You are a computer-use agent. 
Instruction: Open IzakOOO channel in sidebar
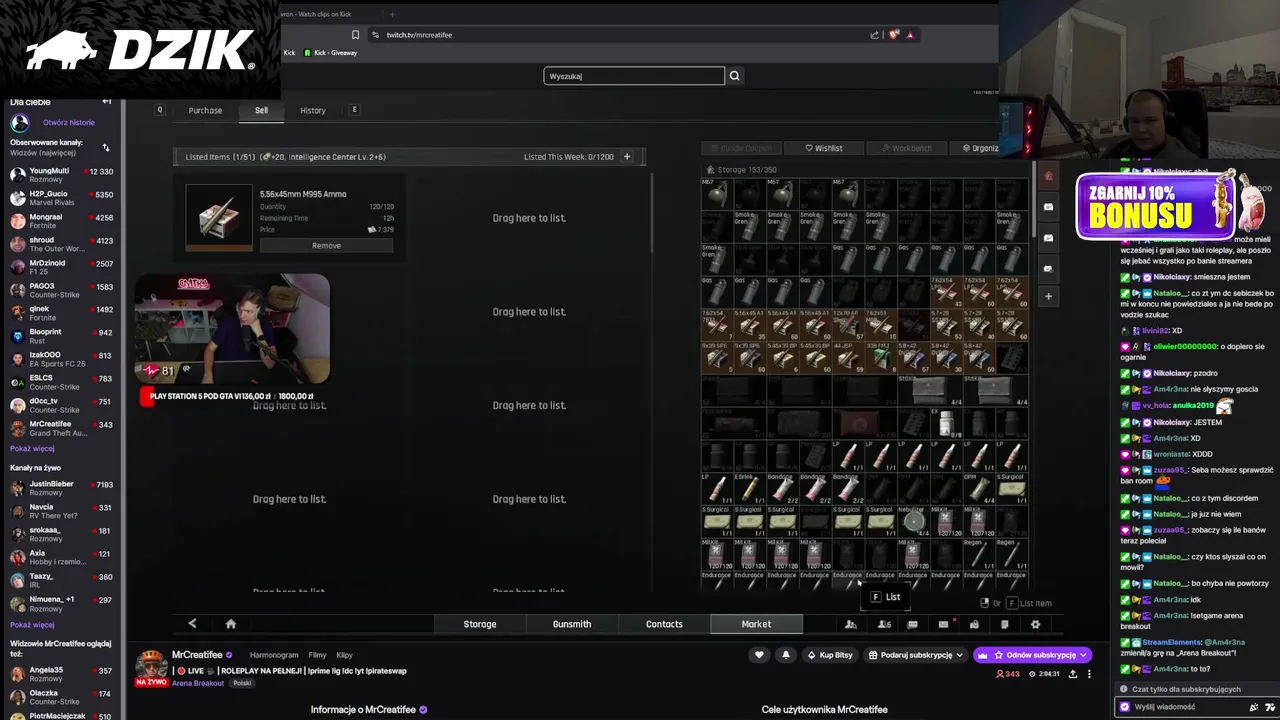pyautogui.click(x=61, y=359)
